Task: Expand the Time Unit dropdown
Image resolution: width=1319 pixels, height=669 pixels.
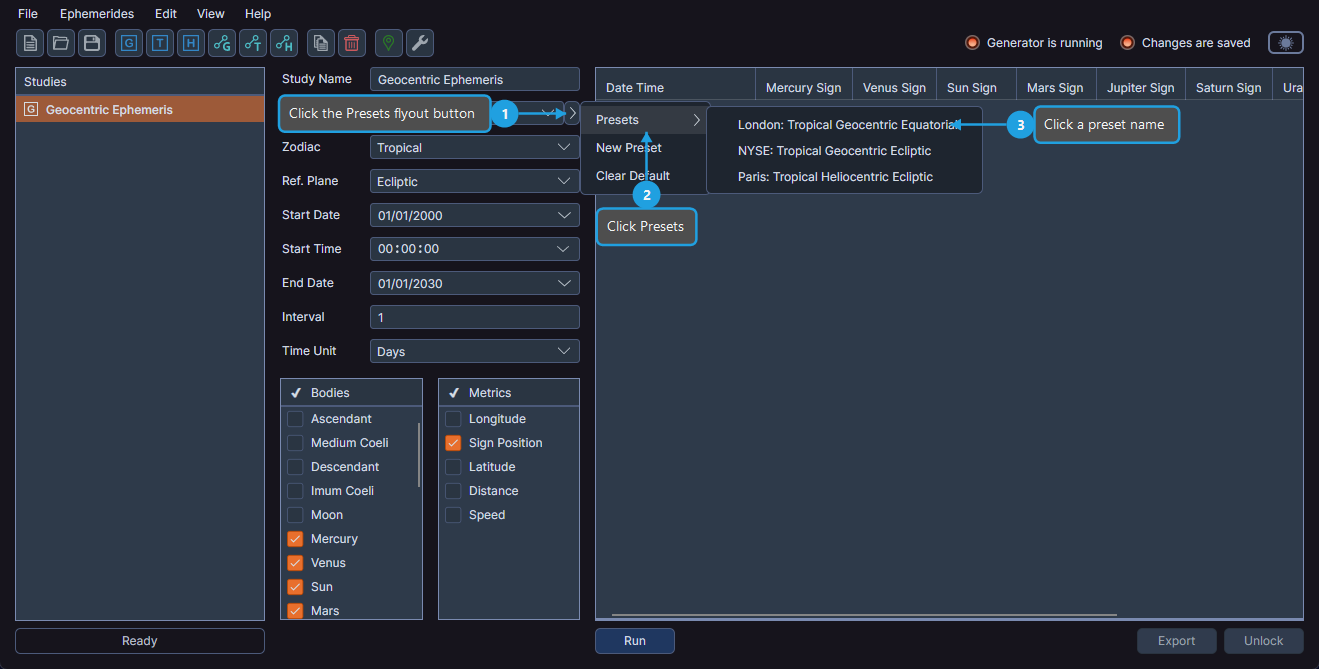Action: 474,350
